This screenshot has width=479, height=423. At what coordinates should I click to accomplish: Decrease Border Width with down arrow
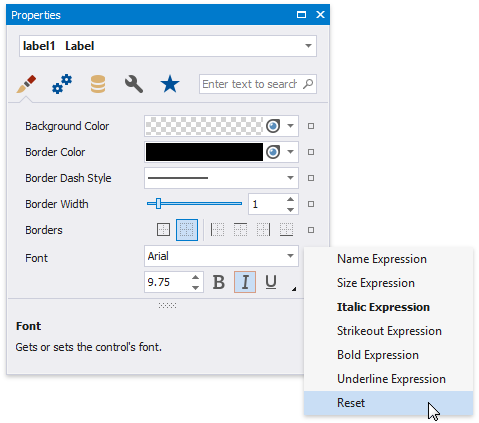click(x=291, y=209)
